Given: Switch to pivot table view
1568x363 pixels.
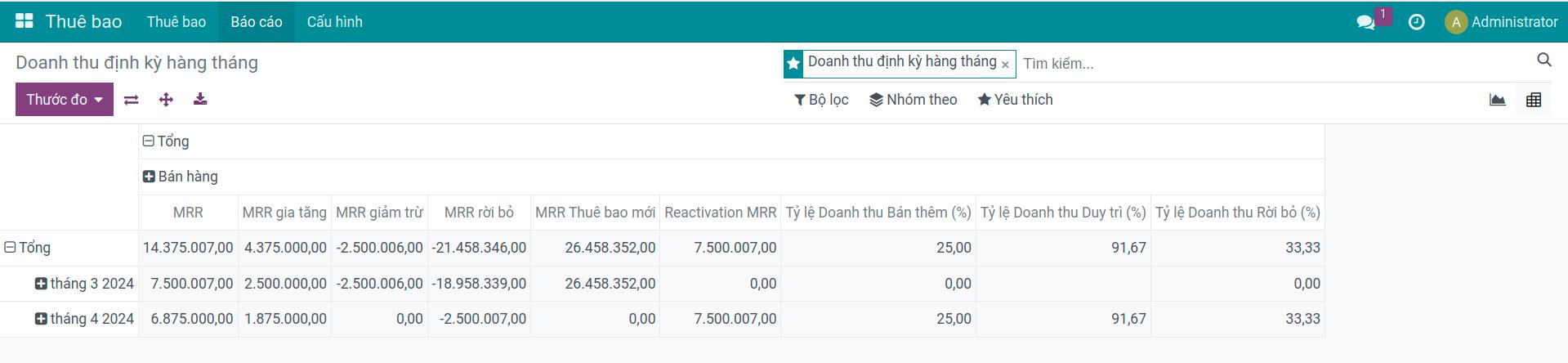Looking at the screenshot, I should click(1534, 100).
